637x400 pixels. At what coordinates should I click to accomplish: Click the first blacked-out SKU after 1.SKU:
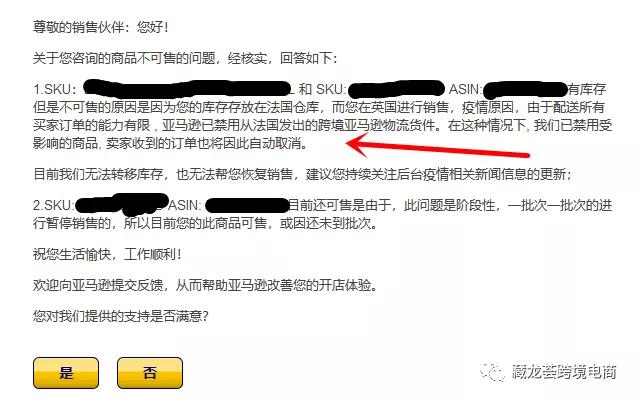[187, 89]
